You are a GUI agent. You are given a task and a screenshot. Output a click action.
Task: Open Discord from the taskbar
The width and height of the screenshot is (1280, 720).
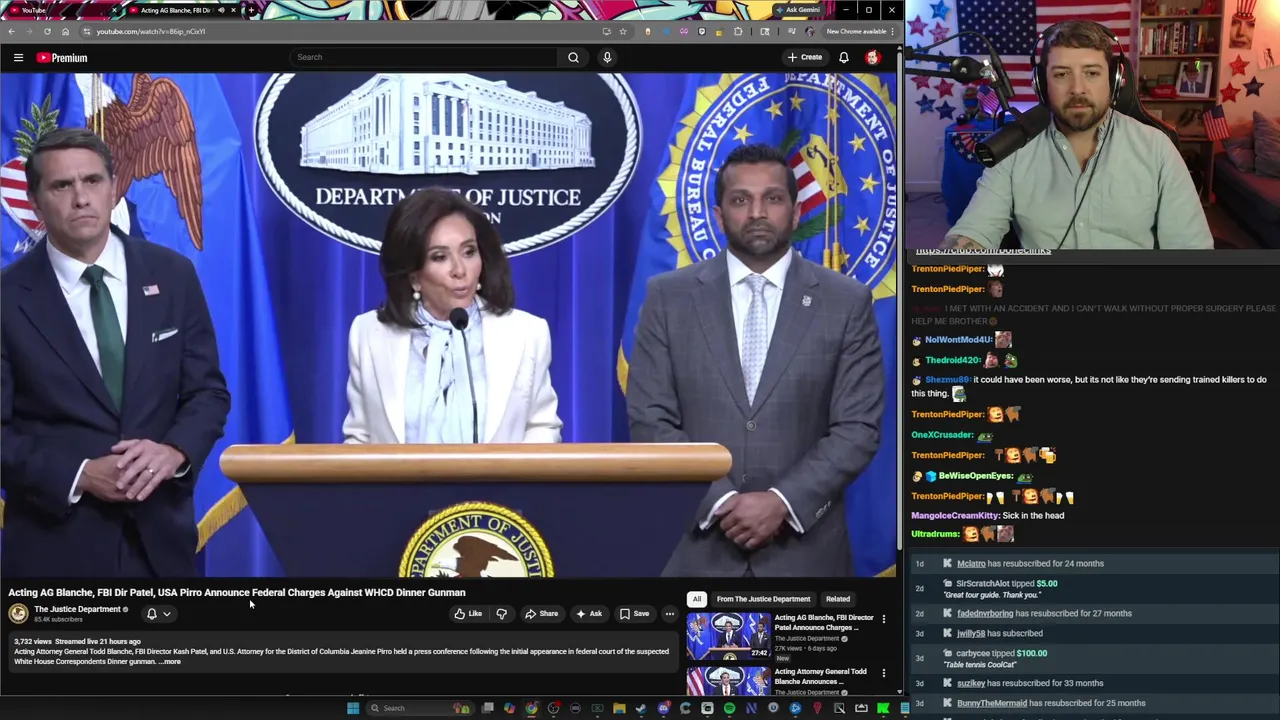click(x=664, y=708)
